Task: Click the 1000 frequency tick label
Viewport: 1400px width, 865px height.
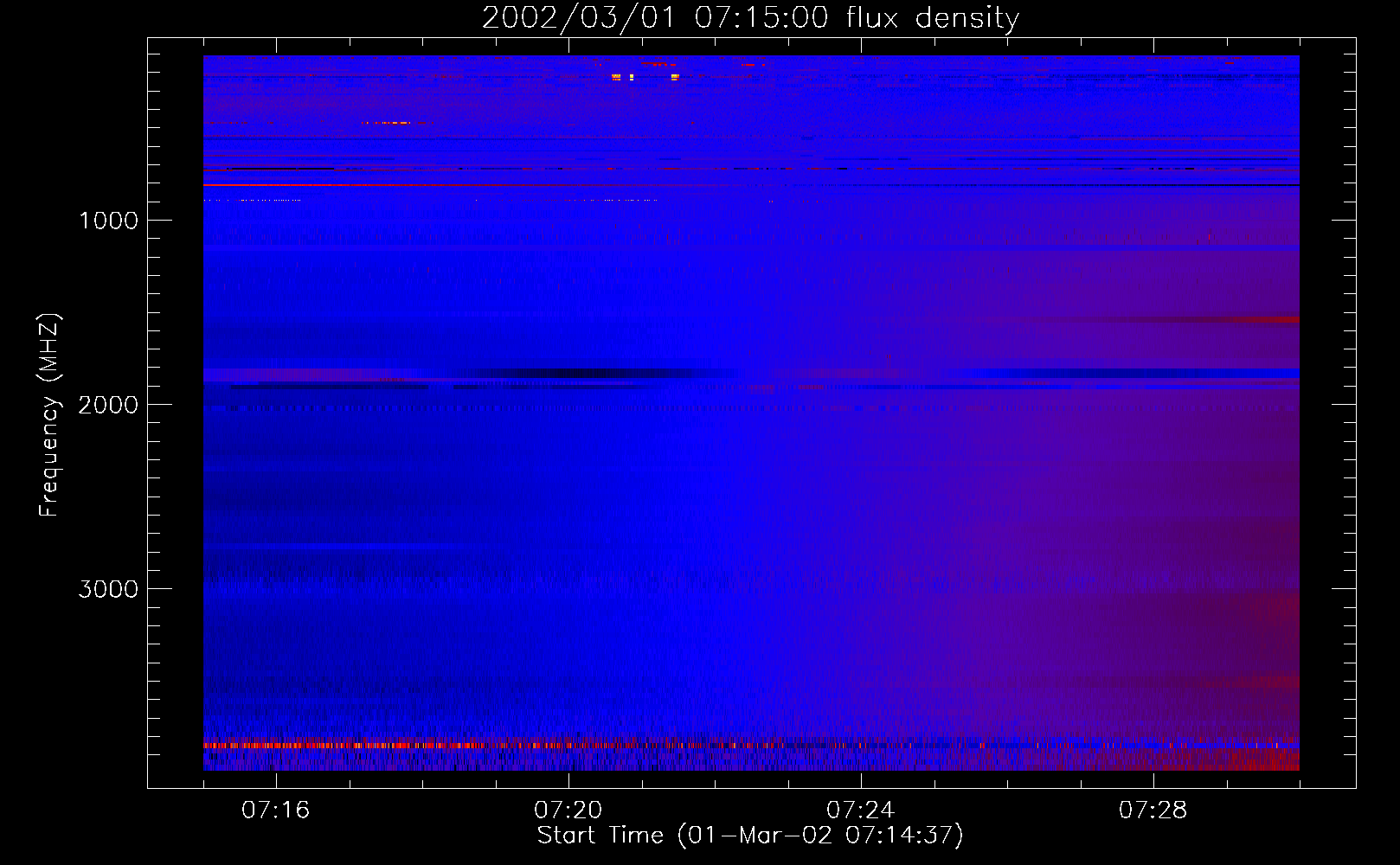Action: click(x=108, y=221)
